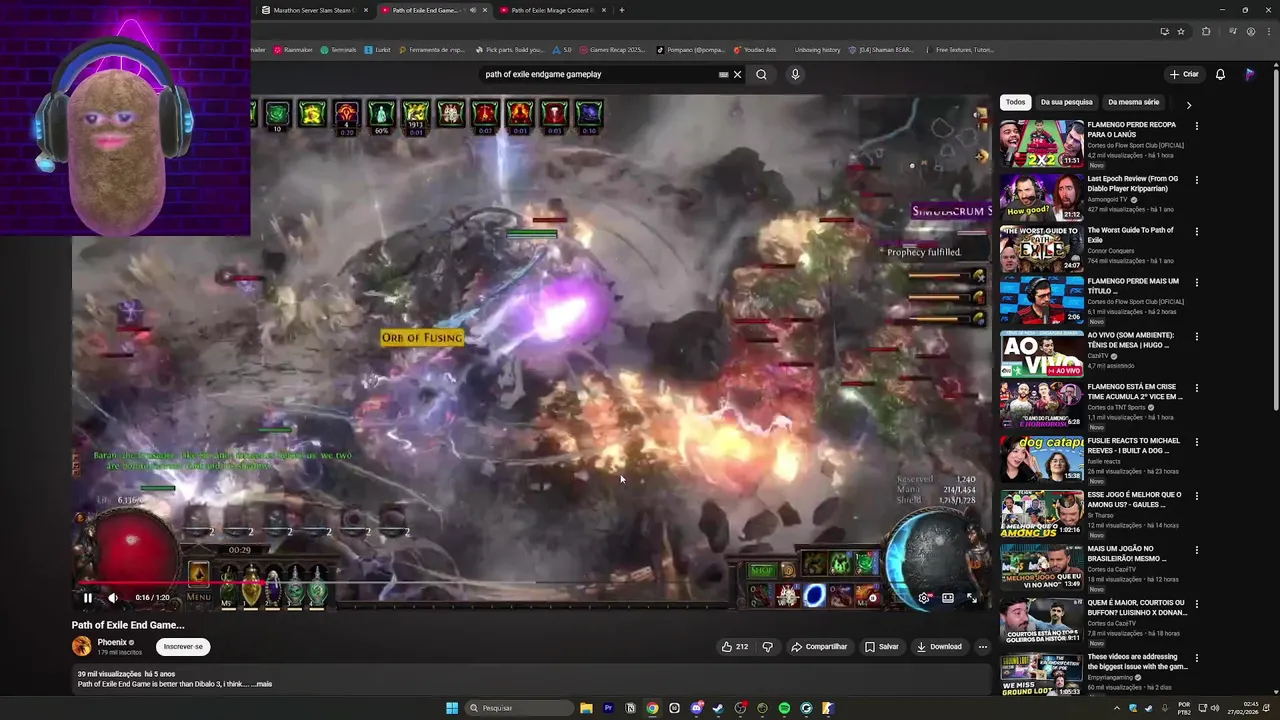Mute the video using the speaker icon

pyautogui.click(x=113, y=598)
